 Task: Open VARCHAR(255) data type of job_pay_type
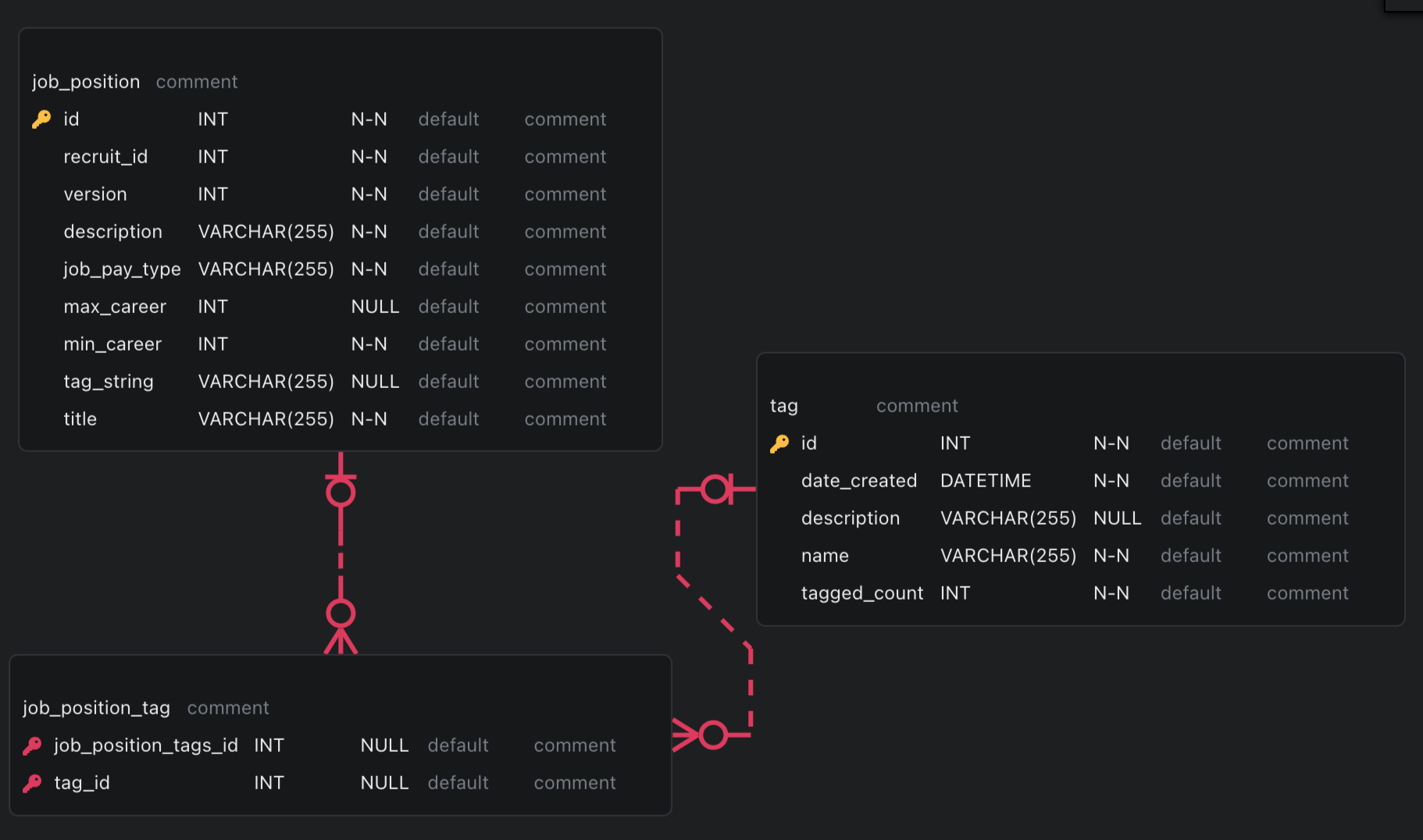pyautogui.click(x=266, y=269)
